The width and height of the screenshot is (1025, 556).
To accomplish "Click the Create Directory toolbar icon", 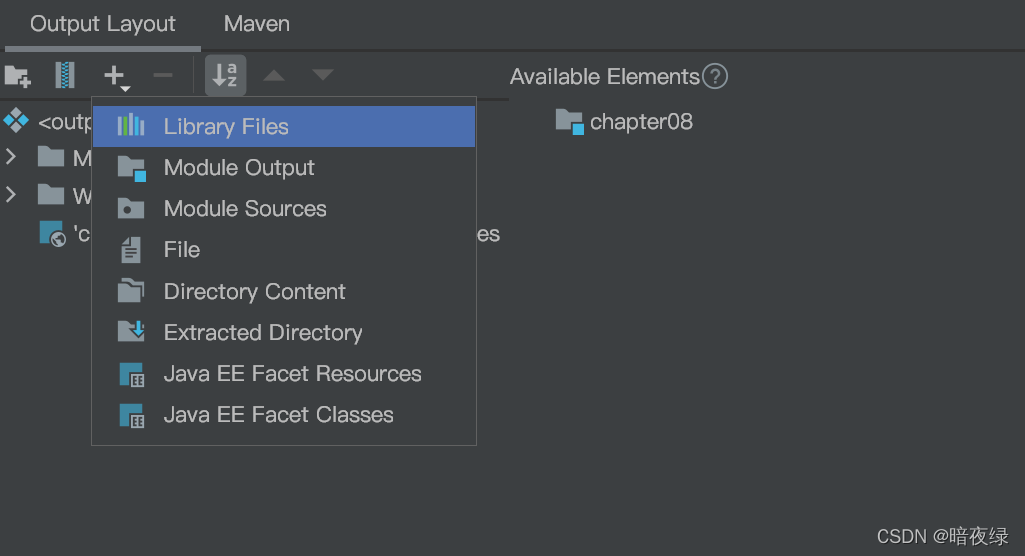I will [x=18, y=75].
